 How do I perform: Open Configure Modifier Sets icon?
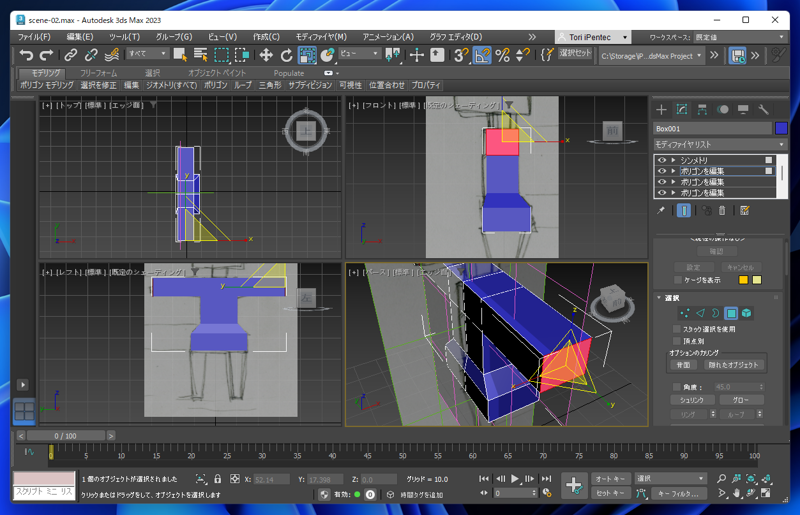click(745, 210)
